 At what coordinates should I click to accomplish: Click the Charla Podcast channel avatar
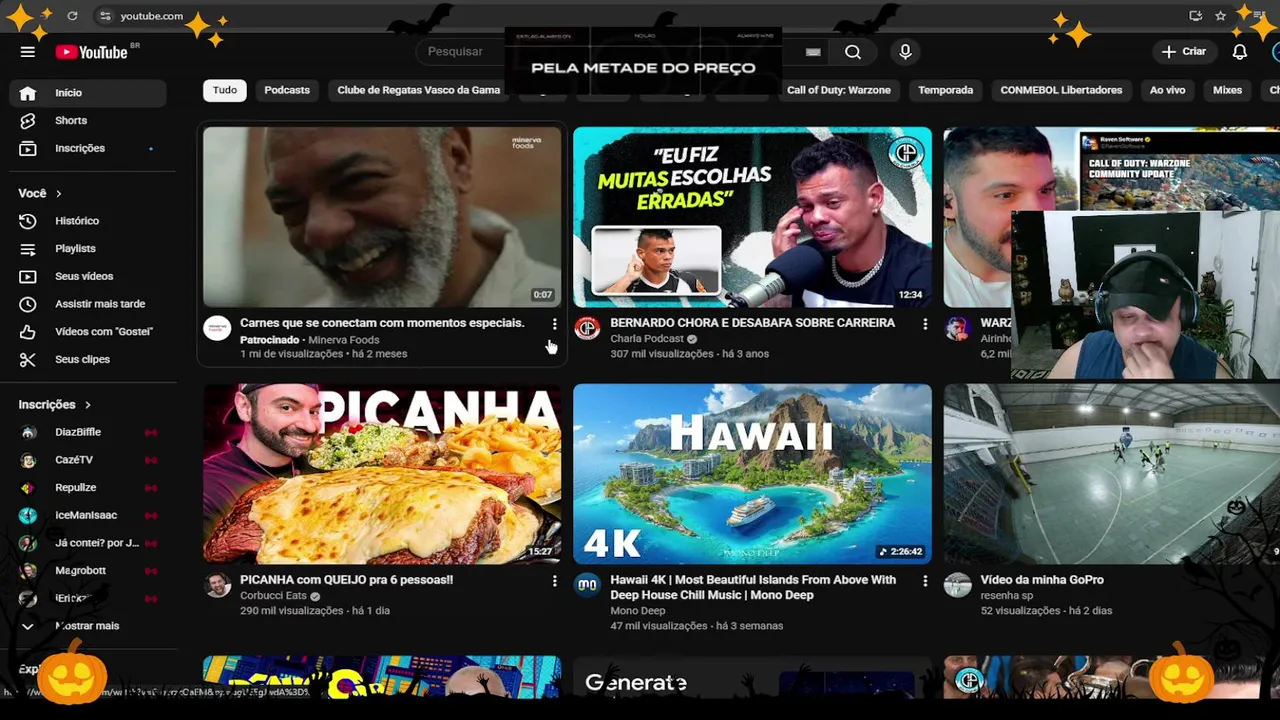pos(587,328)
